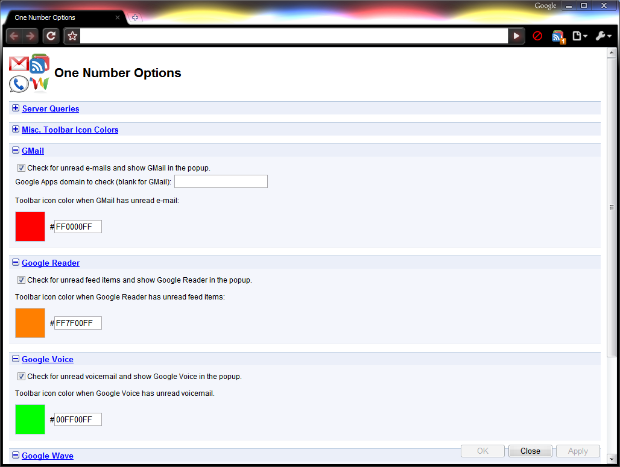Open the page menu icon
The height and width of the screenshot is (467, 620).
coord(580,36)
